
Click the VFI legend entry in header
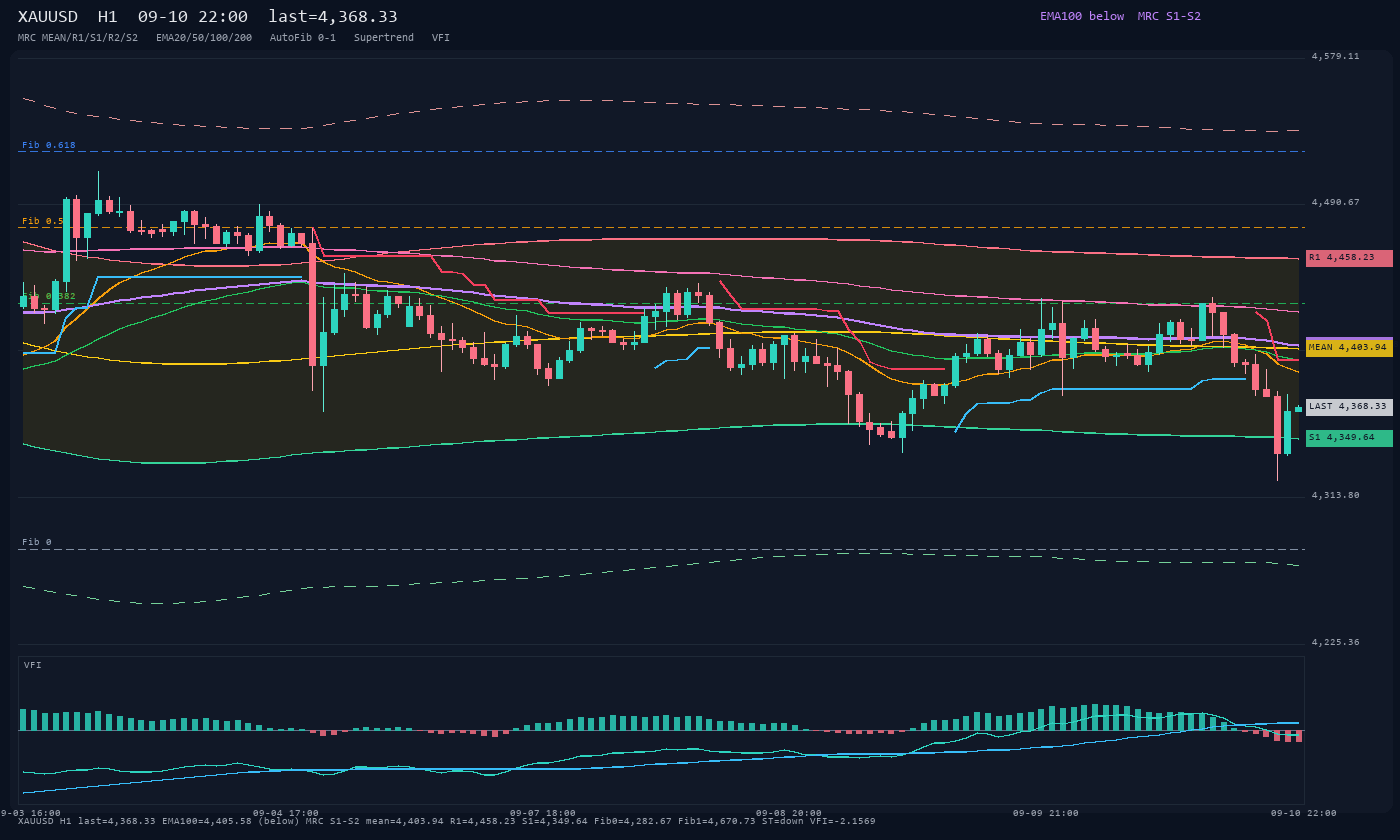click(x=441, y=38)
